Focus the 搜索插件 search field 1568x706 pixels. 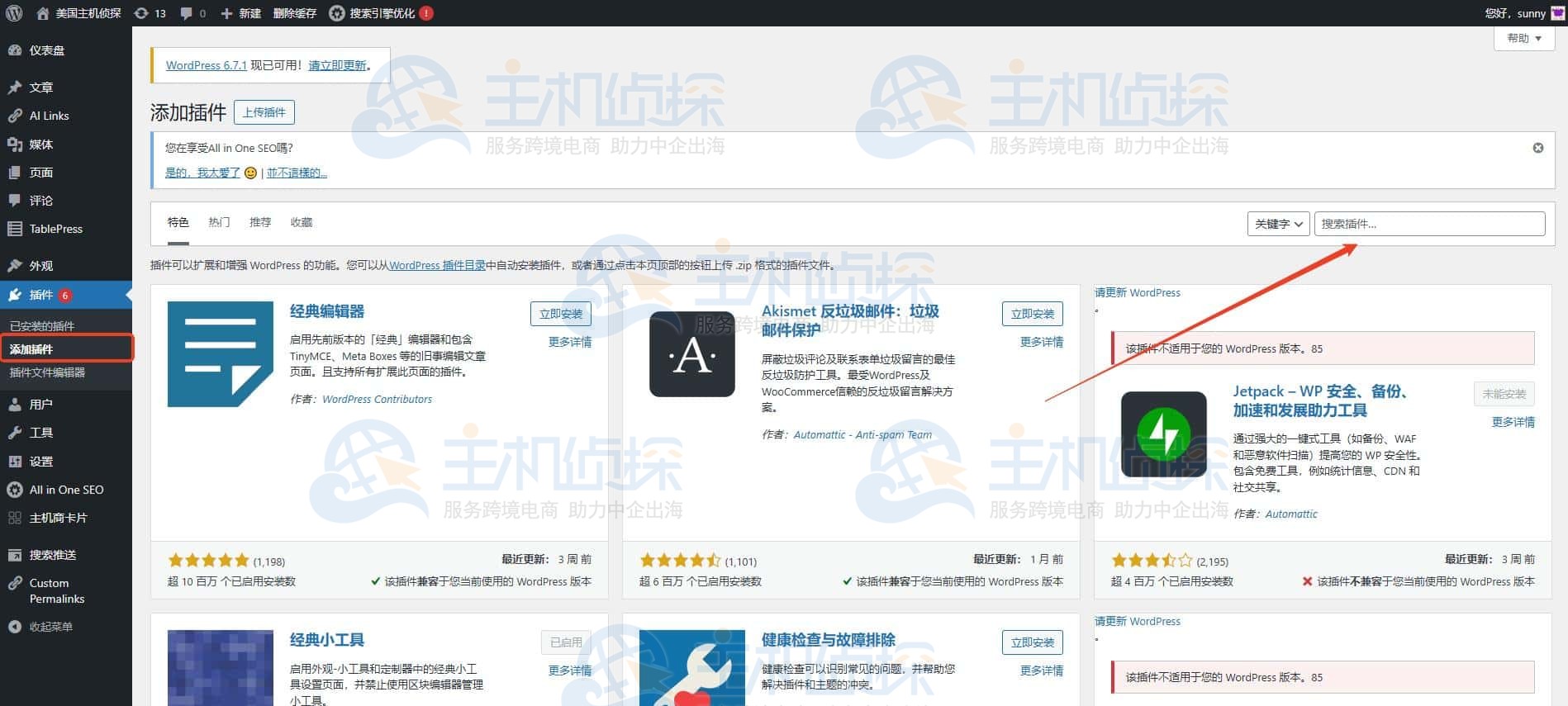pos(1429,224)
